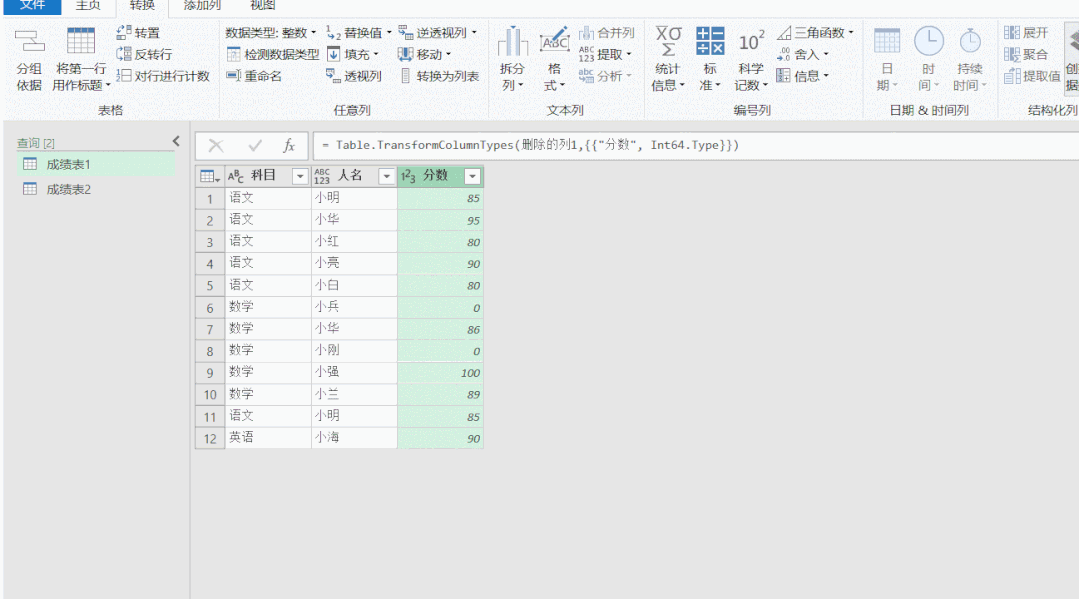Open 科目 column filter dropdown
The width and height of the screenshot is (1079, 599).
coord(300,176)
